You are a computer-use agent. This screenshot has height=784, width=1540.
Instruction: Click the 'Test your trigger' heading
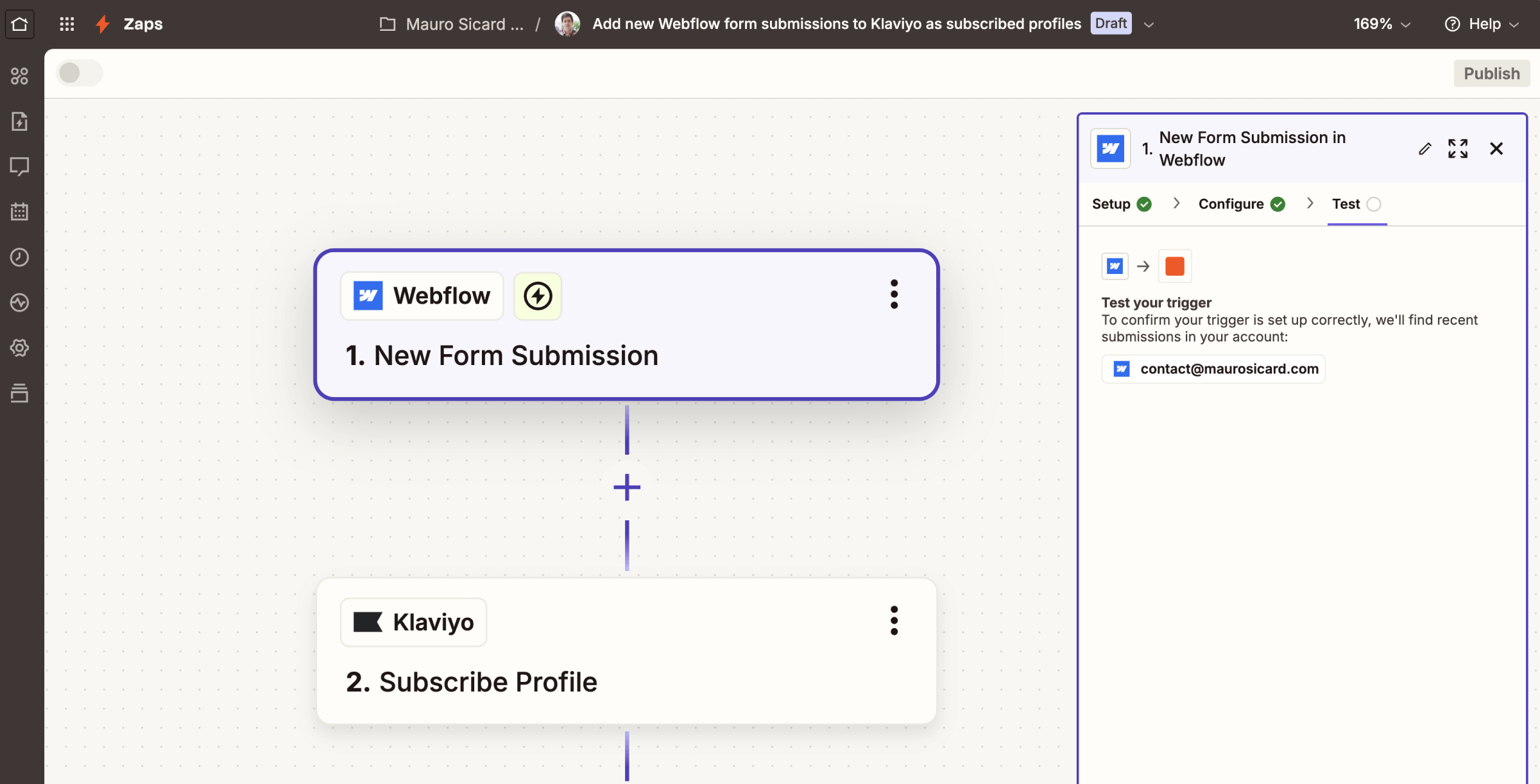click(x=1156, y=302)
